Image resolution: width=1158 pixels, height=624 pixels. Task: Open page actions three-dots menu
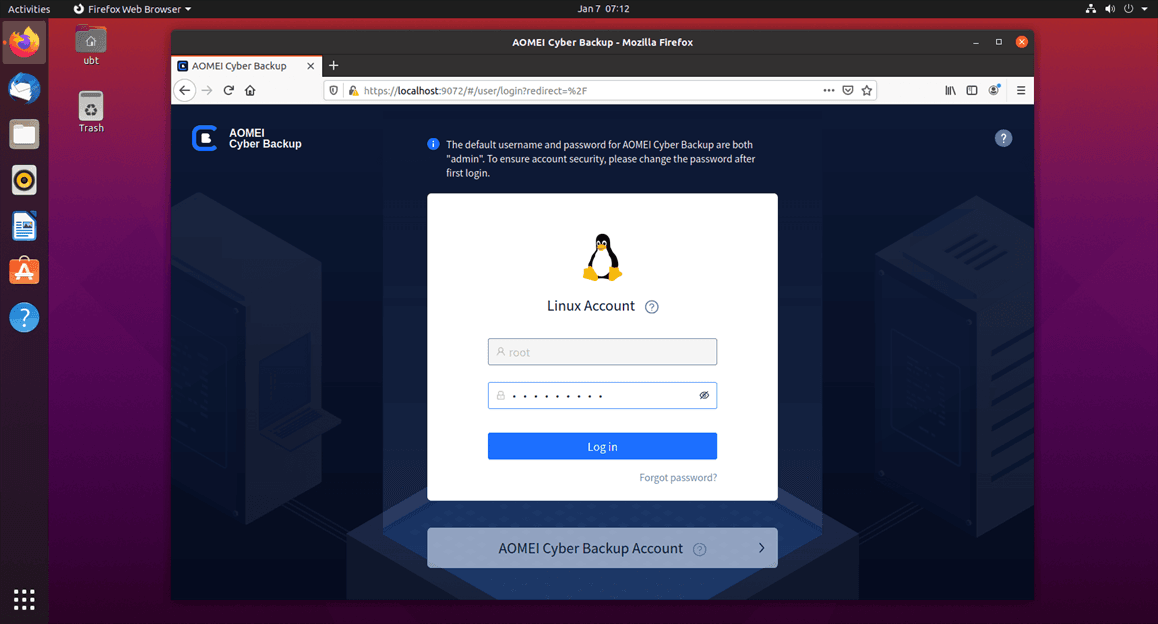[x=829, y=90]
